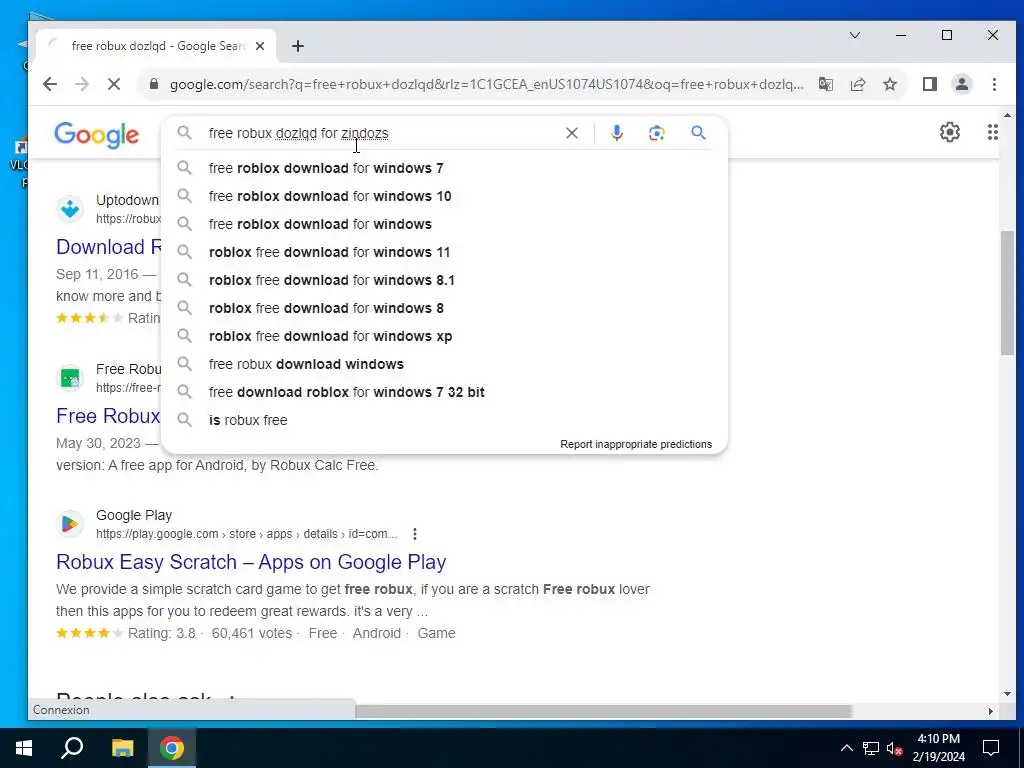
Task: Open Google quick settings gear
Action: tap(950, 132)
